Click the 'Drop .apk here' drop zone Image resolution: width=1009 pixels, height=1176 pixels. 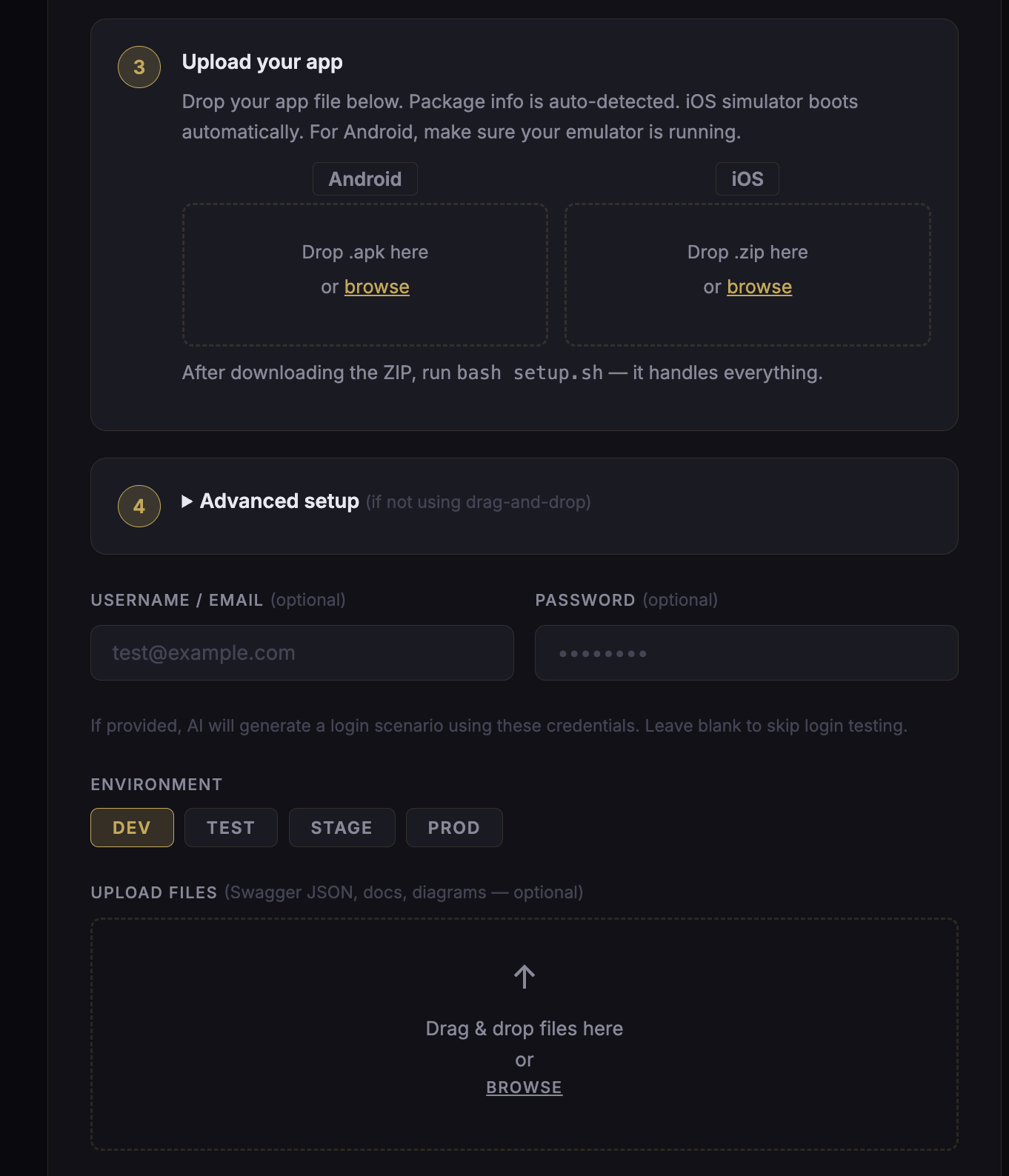pos(365,252)
